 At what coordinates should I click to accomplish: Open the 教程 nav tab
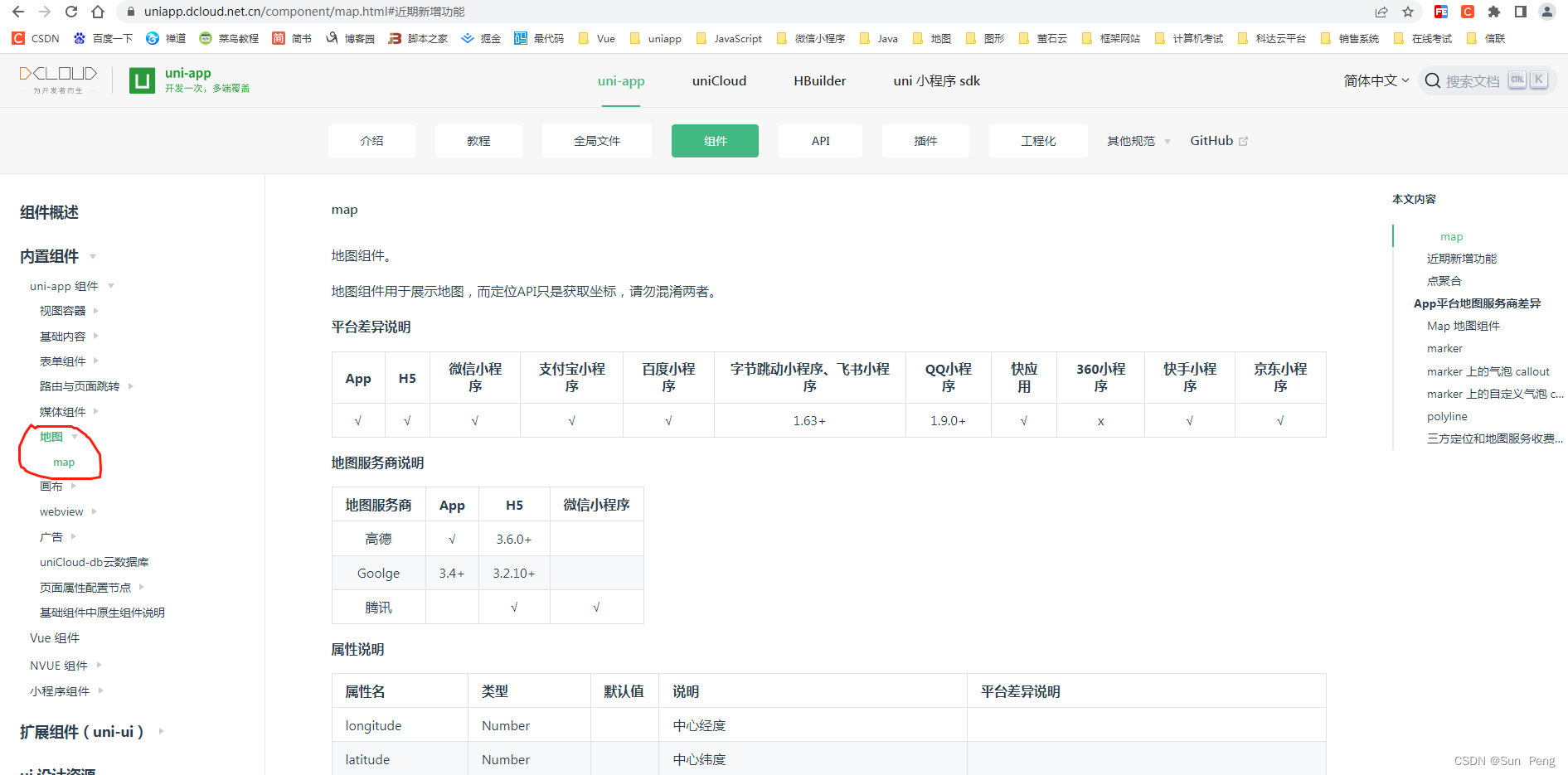click(x=478, y=141)
